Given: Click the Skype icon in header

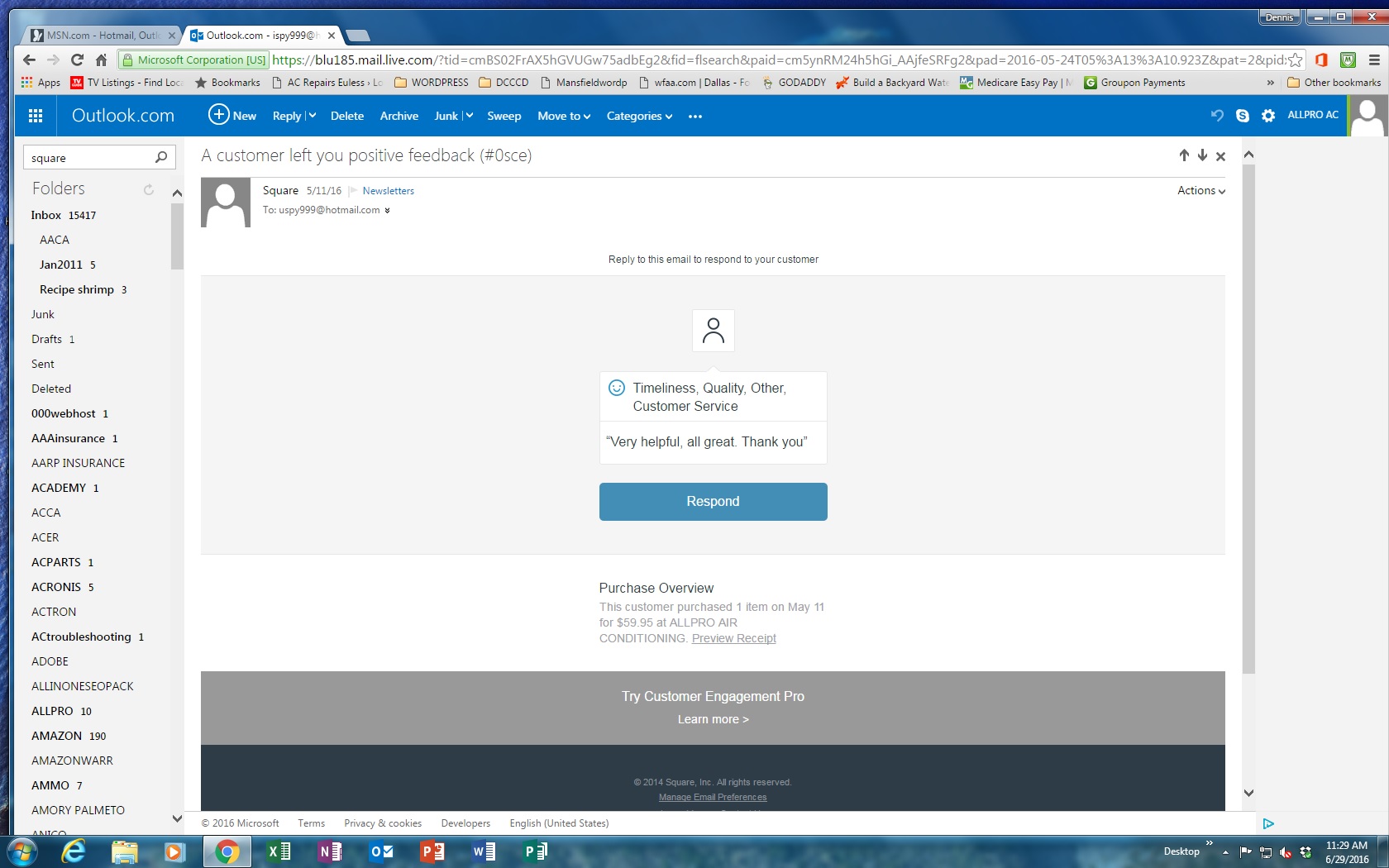Looking at the screenshot, I should pos(1242,116).
